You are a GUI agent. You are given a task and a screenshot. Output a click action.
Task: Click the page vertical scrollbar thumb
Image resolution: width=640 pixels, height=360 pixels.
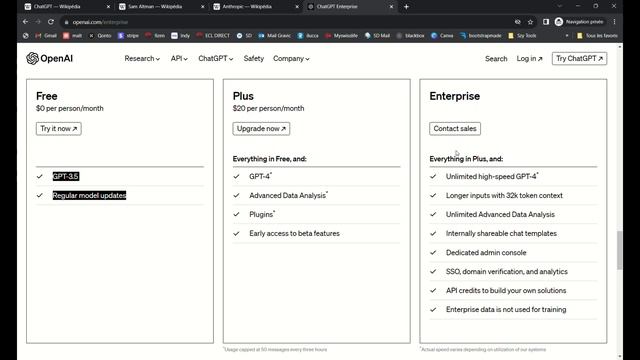coord(620,250)
